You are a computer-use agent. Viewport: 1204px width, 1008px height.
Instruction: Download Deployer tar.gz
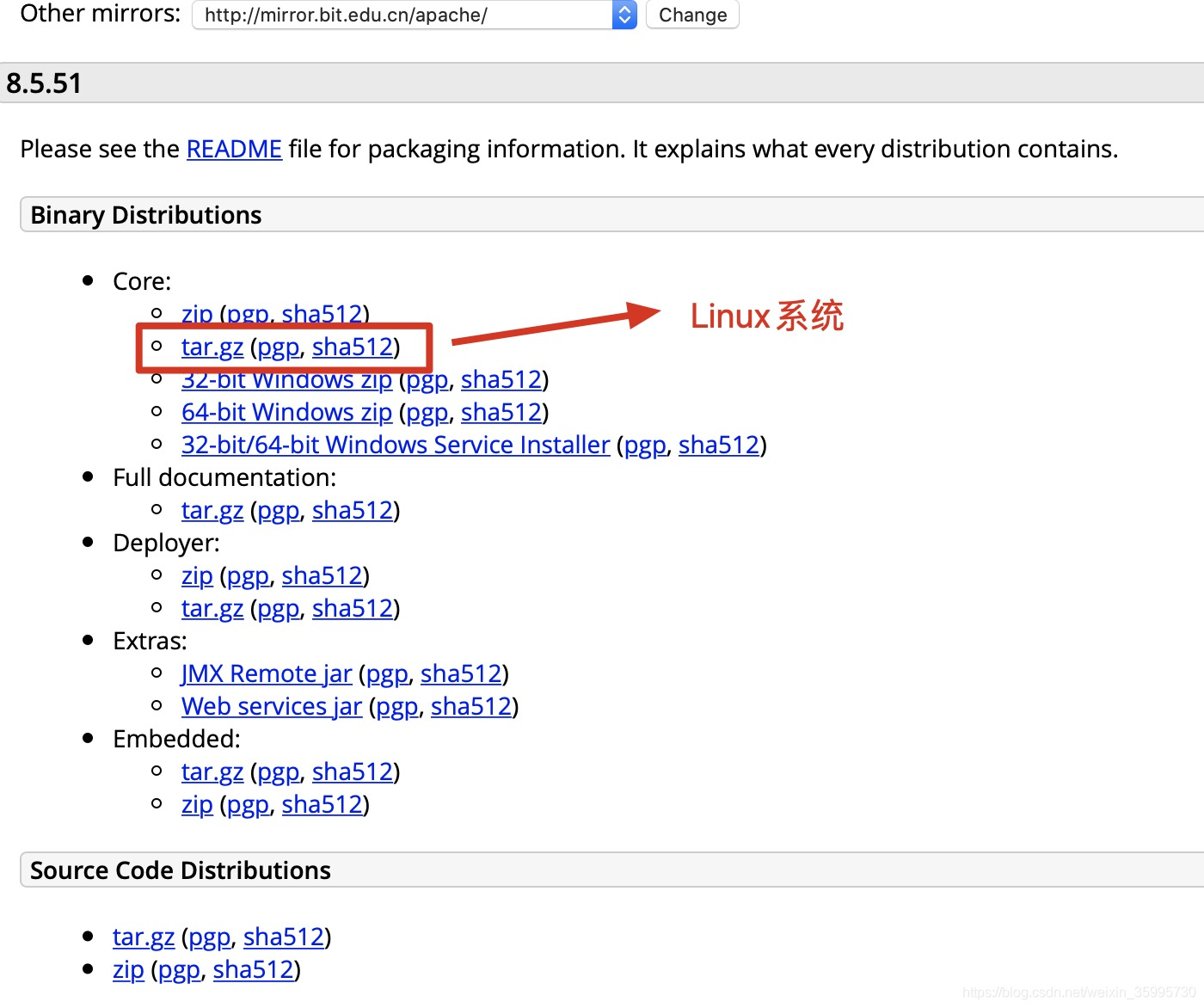point(212,608)
